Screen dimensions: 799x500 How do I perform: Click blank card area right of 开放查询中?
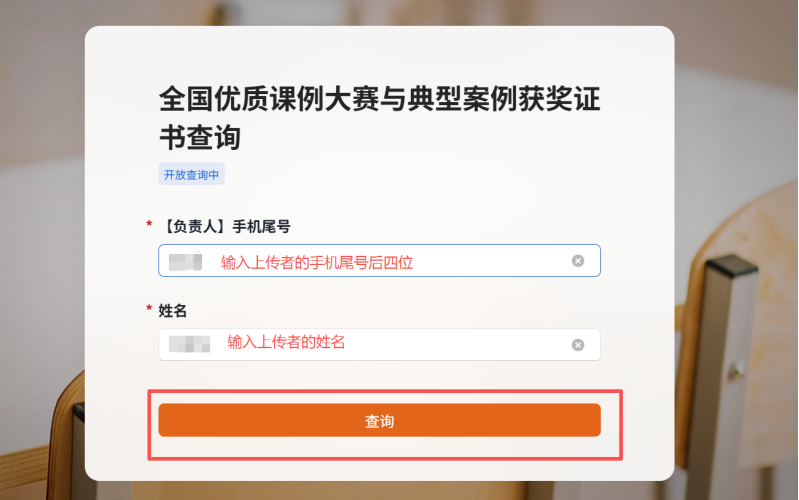[x=420, y=175]
